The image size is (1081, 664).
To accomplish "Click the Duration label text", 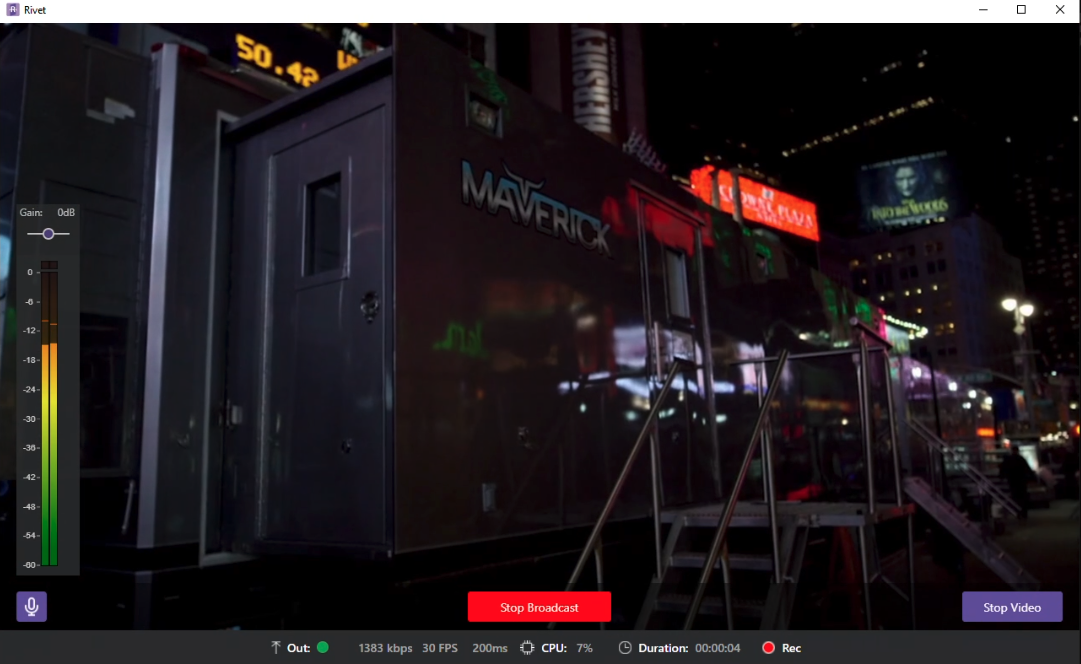I will pos(663,648).
